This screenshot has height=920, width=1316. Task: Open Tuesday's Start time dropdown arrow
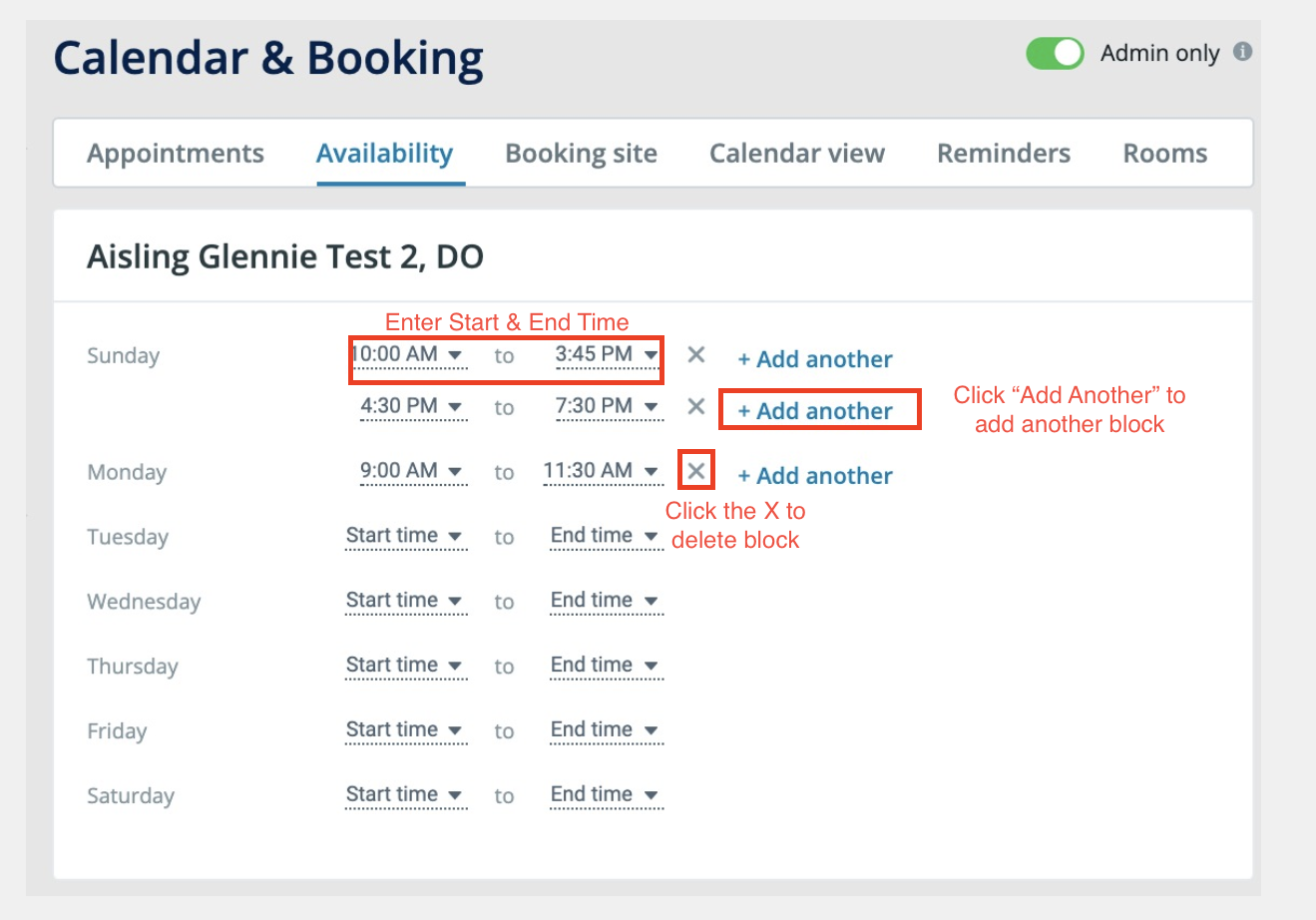pyautogui.click(x=456, y=536)
